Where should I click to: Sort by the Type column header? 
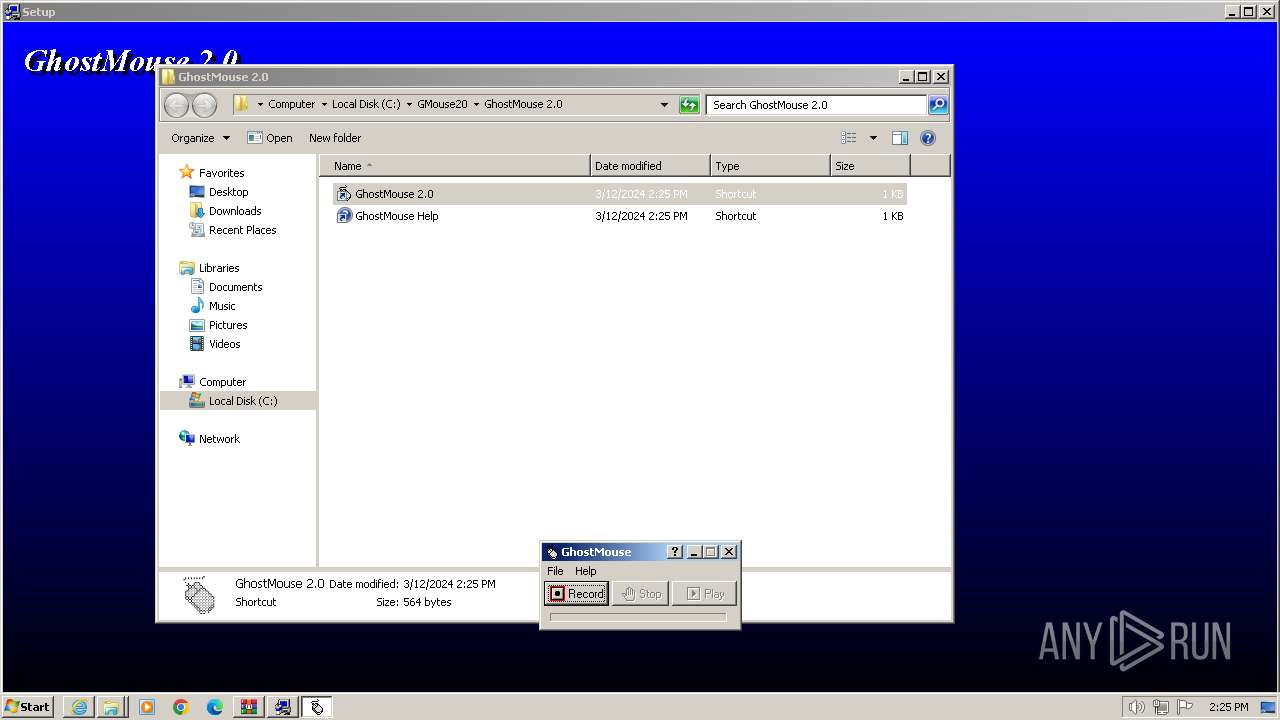(770, 166)
